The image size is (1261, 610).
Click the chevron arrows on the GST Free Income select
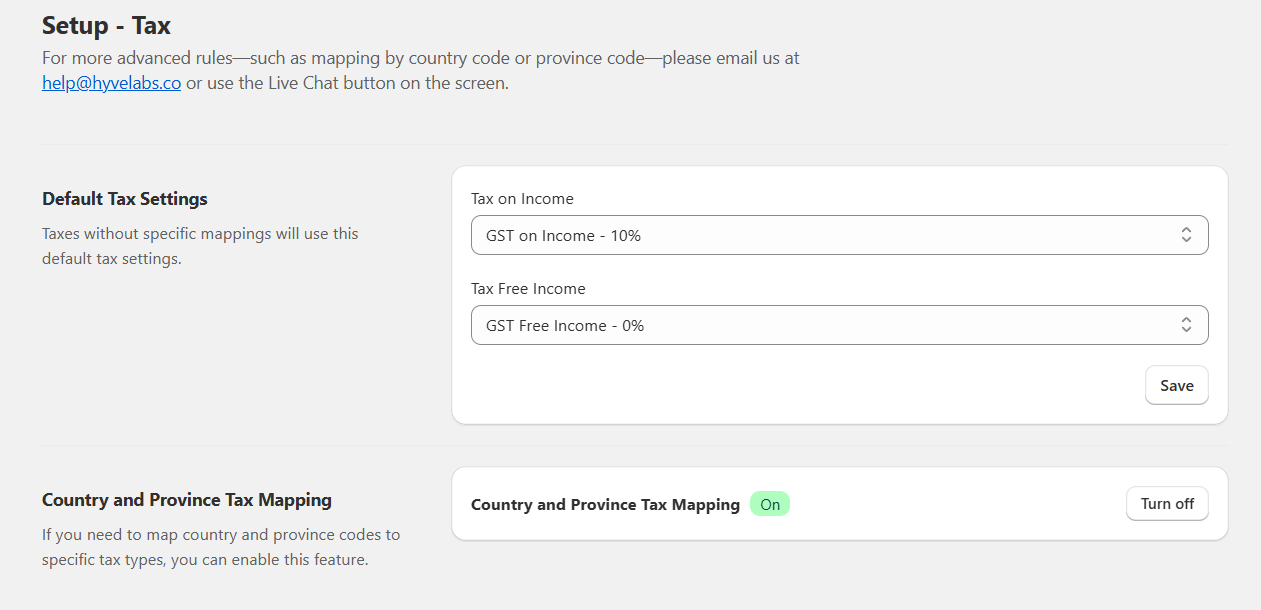(1185, 326)
